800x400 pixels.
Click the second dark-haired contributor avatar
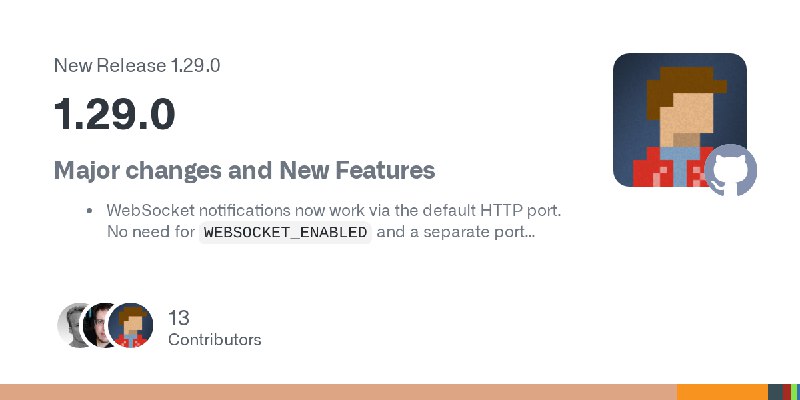point(100,325)
